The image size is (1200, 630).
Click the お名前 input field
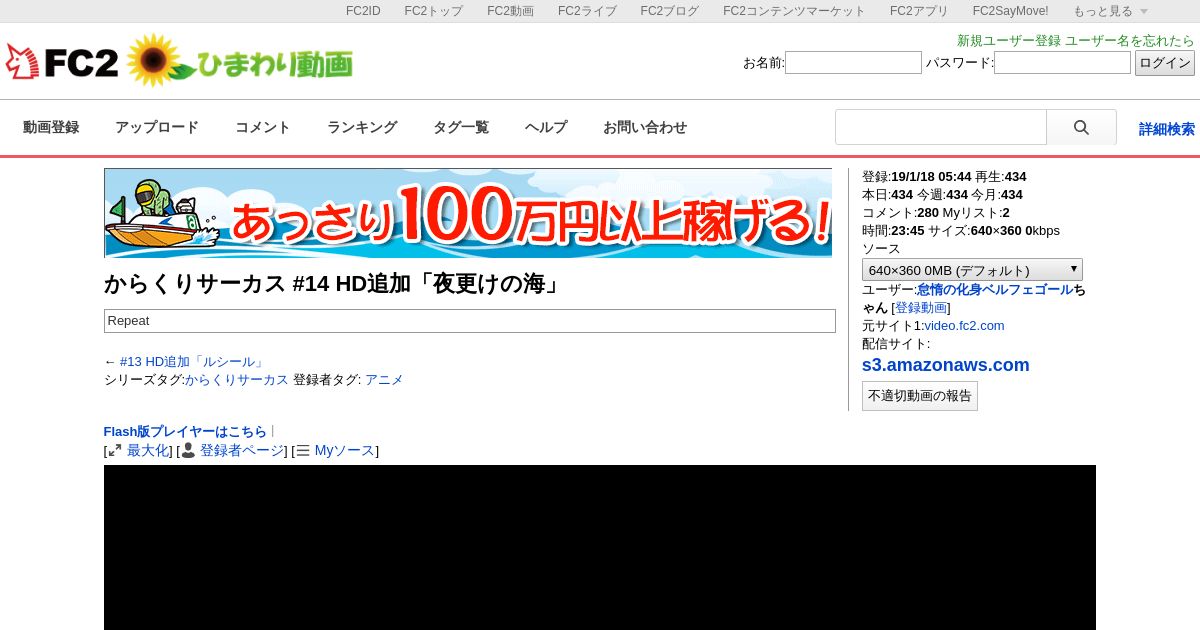pos(853,63)
